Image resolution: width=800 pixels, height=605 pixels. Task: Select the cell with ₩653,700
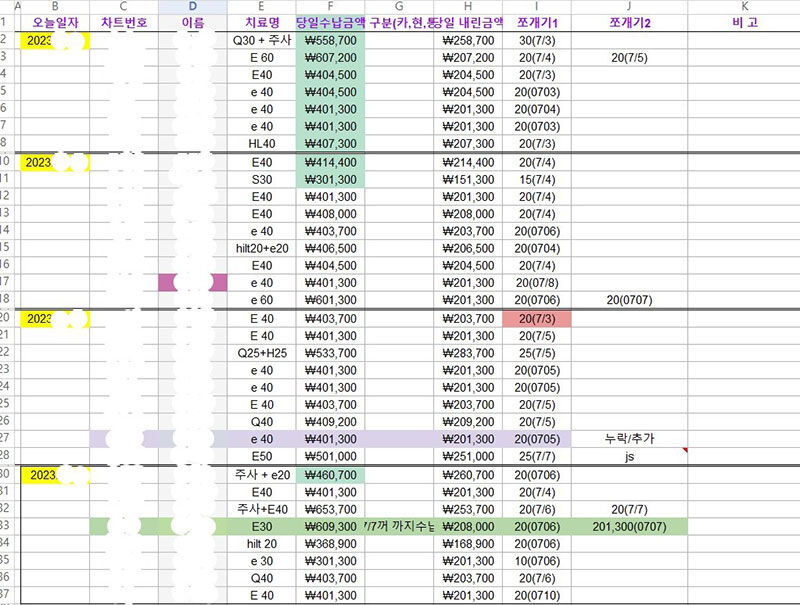click(x=330, y=509)
